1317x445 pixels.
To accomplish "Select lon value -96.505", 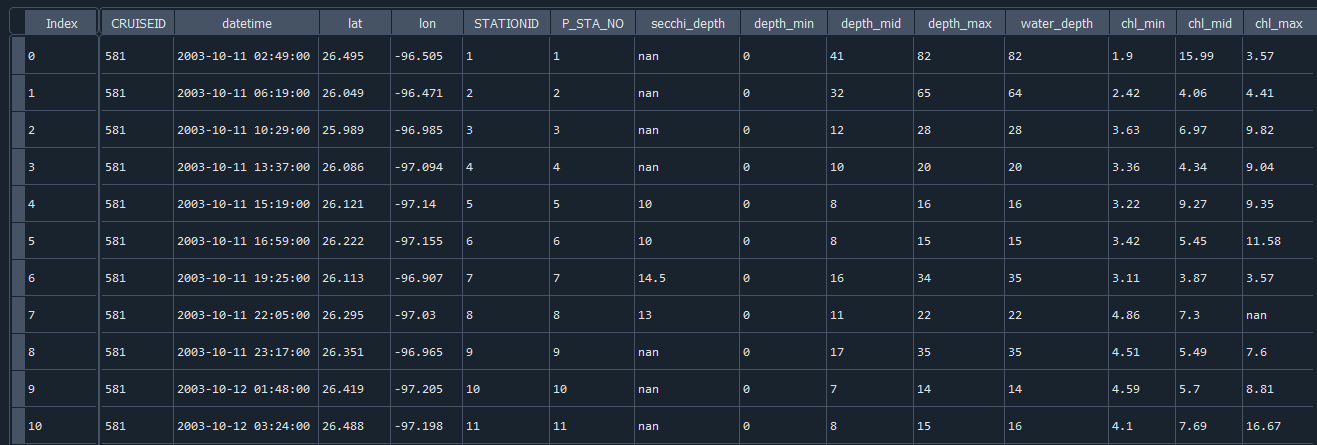I will click(x=427, y=56).
